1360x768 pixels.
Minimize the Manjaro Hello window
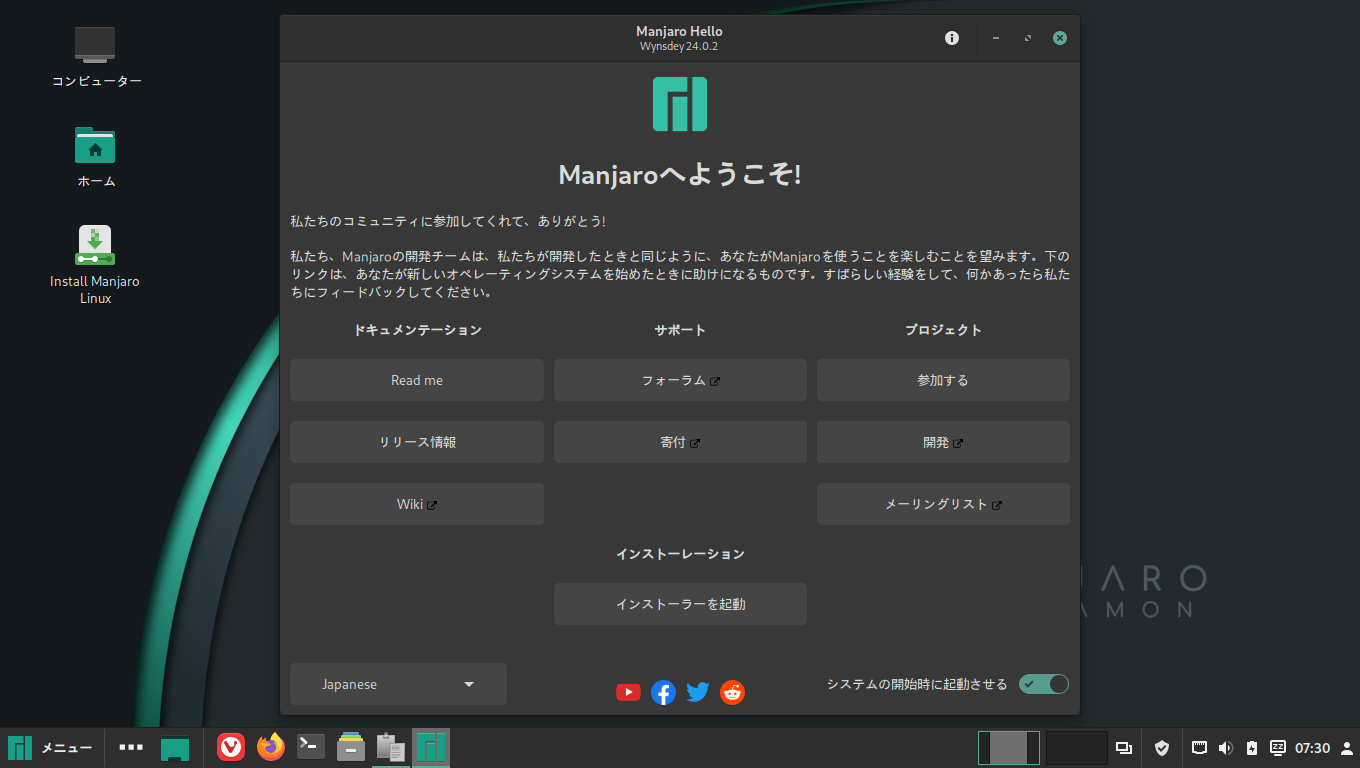click(995, 38)
